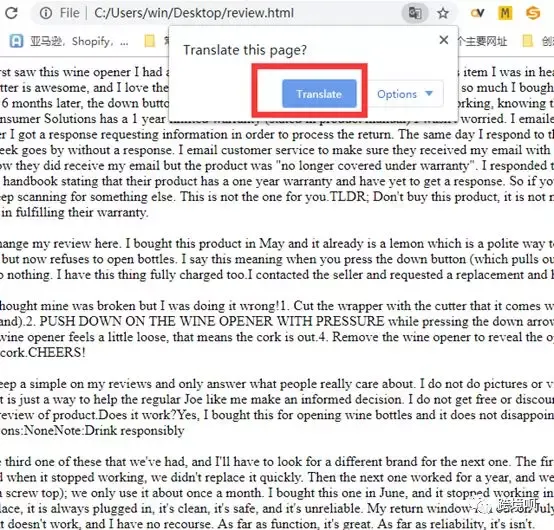Viewport: 554px width, 530px height.
Task: Click the Google Translate icon in address bar
Action: pos(415,13)
